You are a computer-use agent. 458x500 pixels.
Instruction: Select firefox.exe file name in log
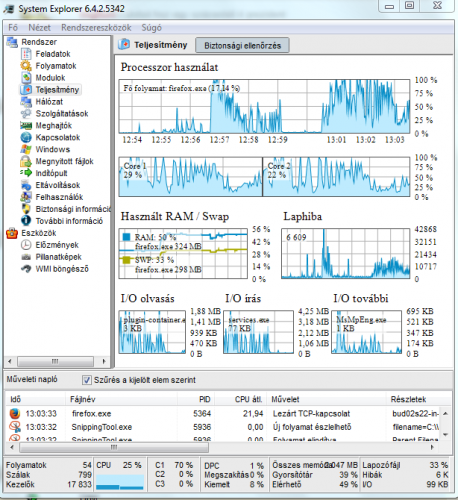coord(92,414)
